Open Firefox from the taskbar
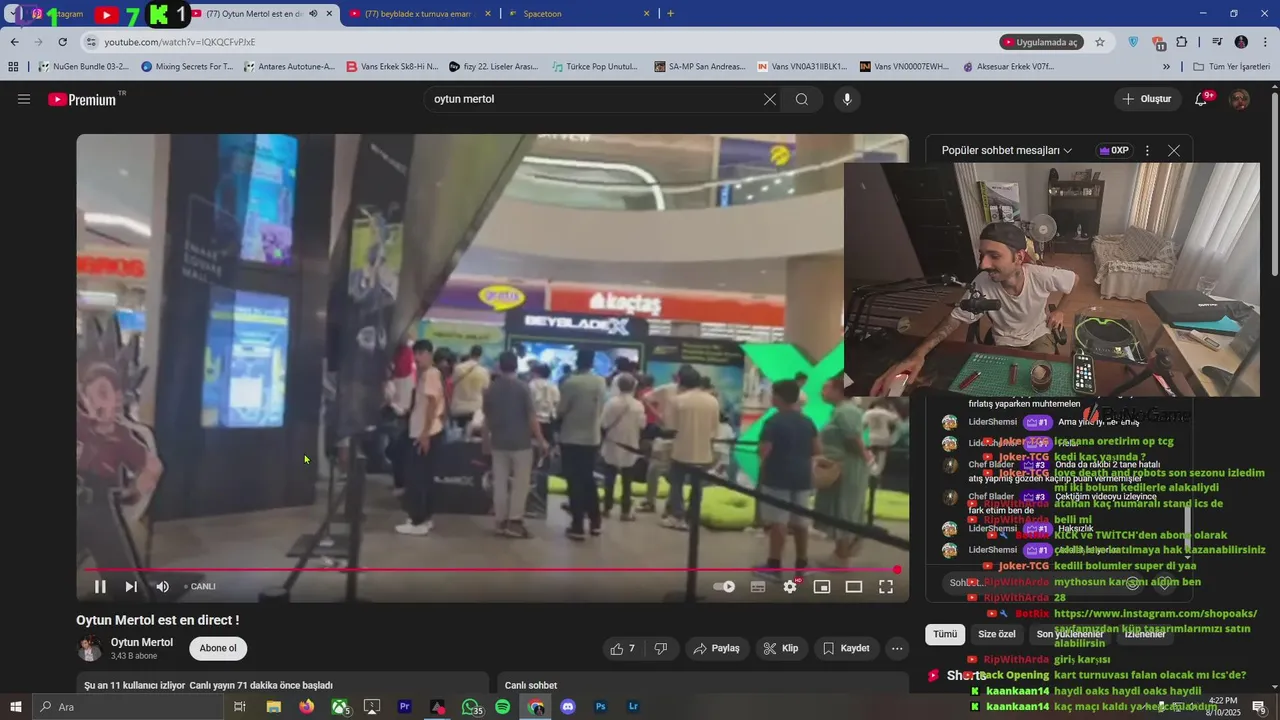 [x=306, y=707]
